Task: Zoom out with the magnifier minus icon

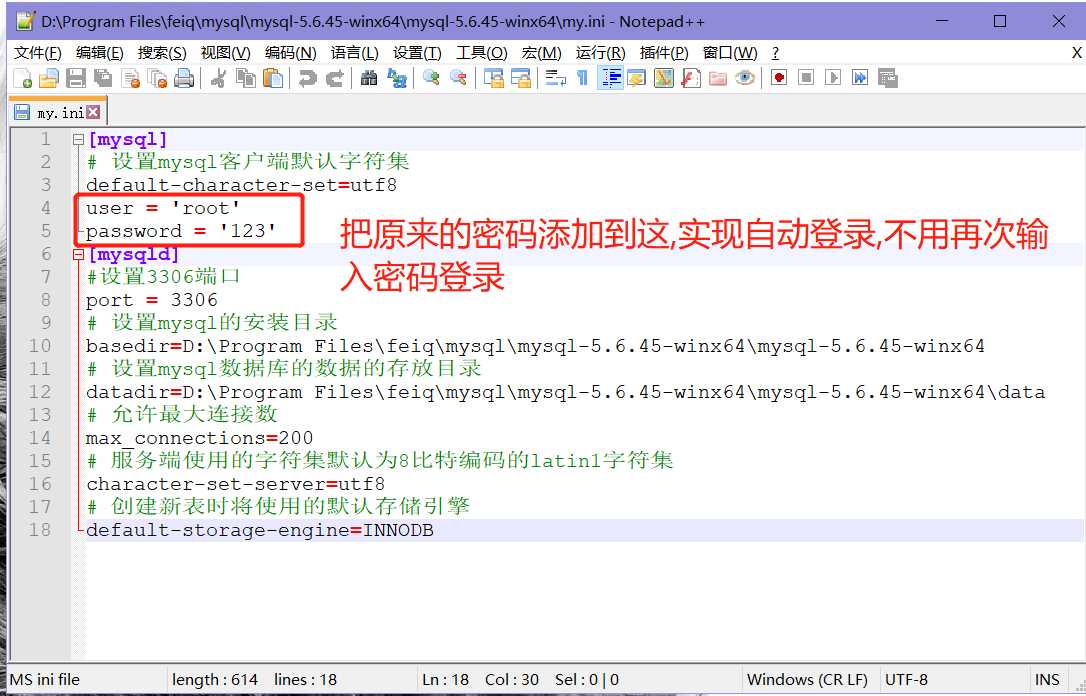Action: [x=458, y=78]
